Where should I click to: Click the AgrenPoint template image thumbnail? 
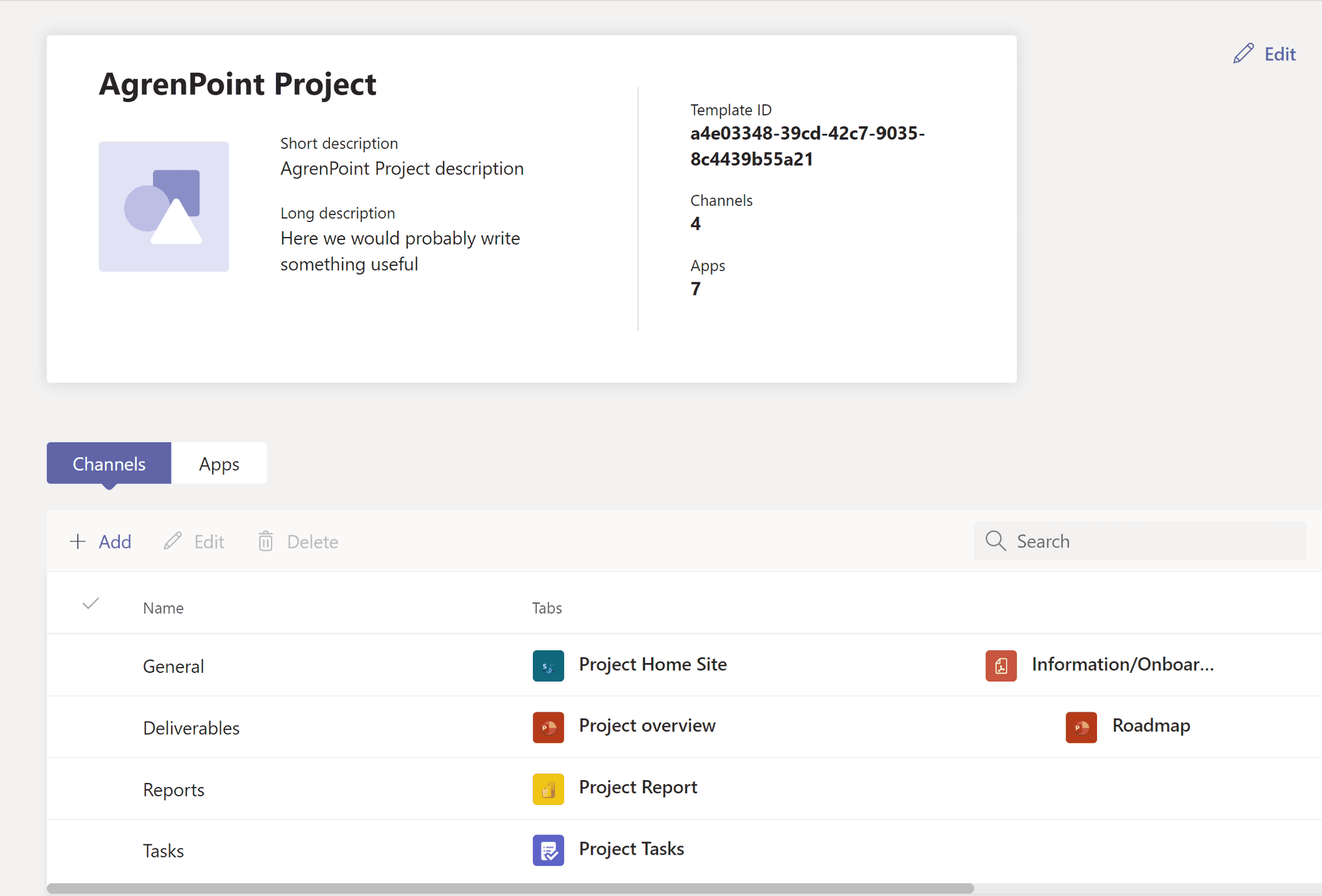click(164, 206)
